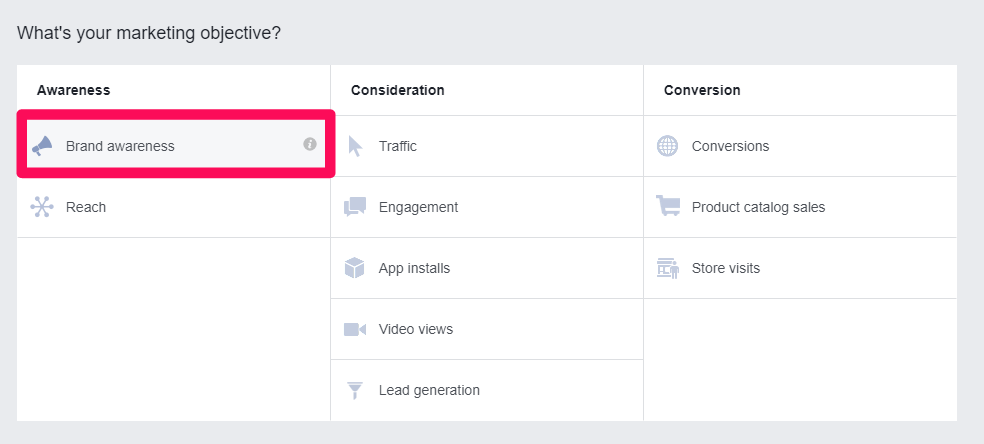984x444 pixels.
Task: Click the Traffic cursor arrow icon
Action: [355, 146]
